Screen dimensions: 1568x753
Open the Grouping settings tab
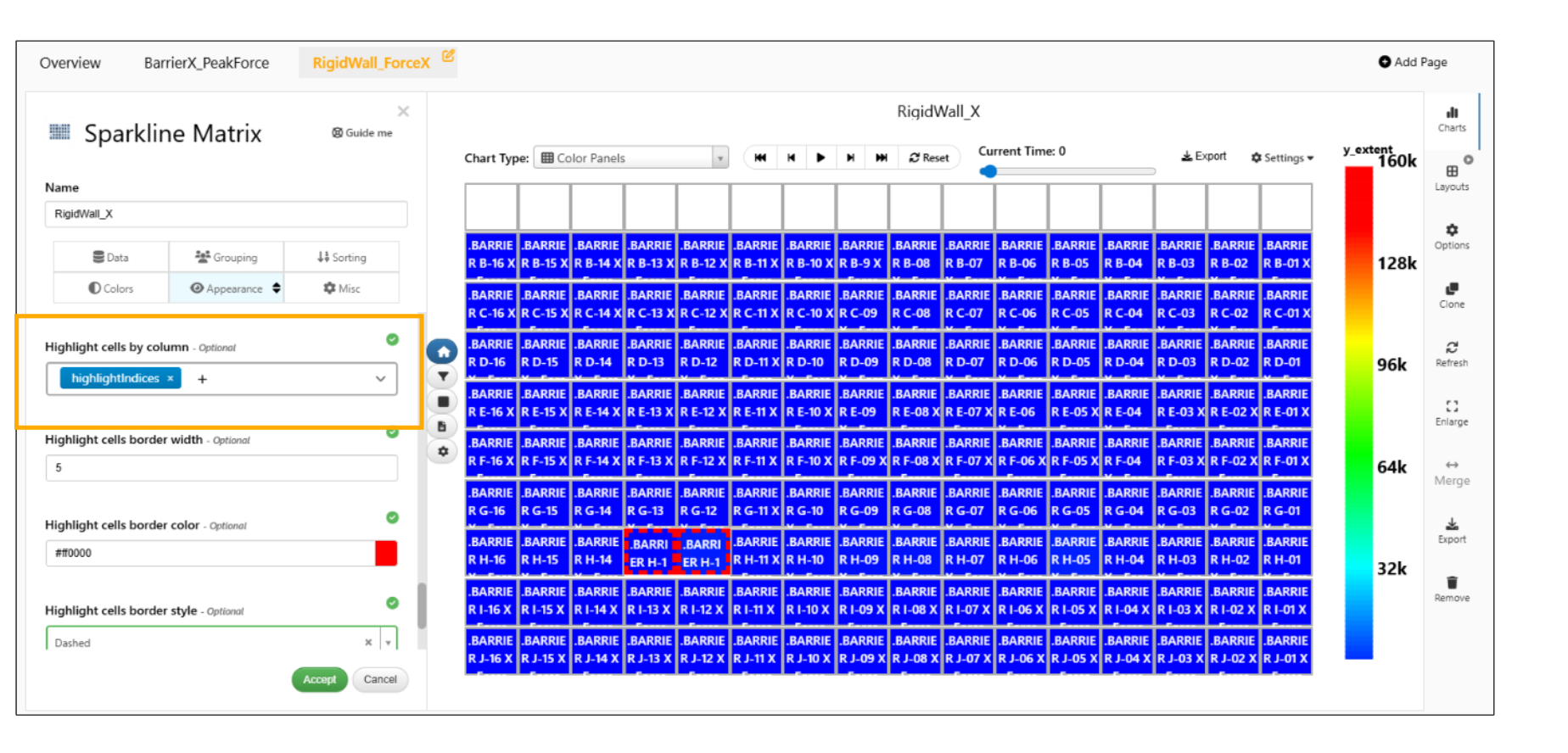(227, 257)
